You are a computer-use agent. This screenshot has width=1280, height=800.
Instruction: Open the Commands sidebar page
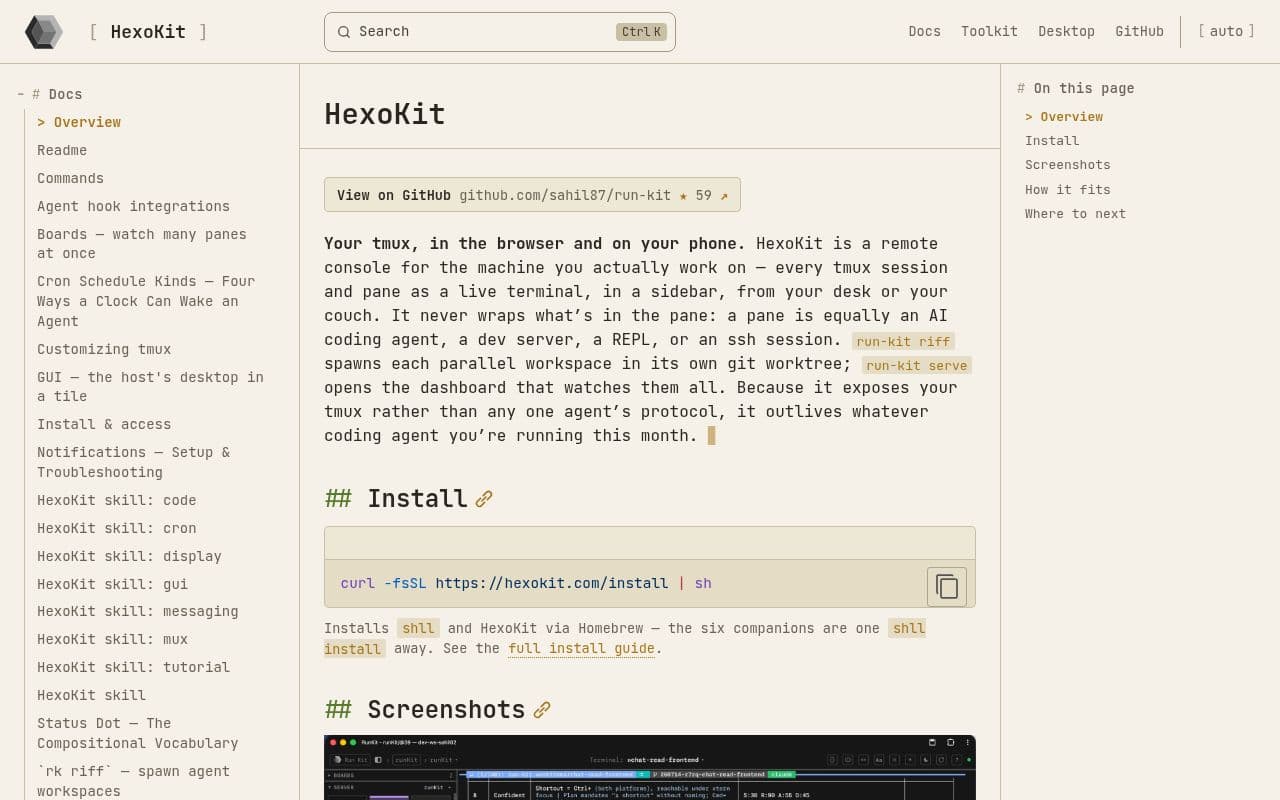pyautogui.click(x=70, y=178)
